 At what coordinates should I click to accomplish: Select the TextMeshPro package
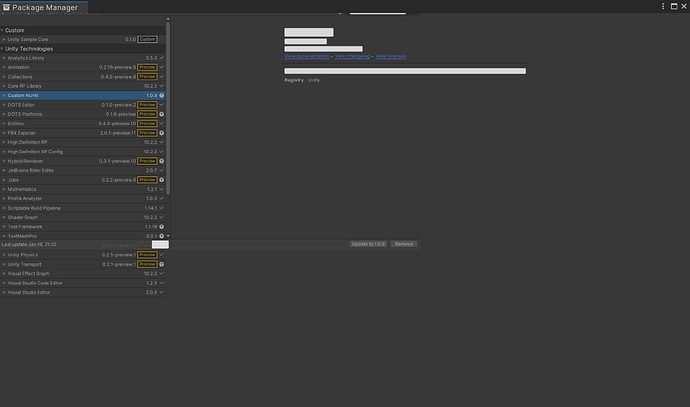(83, 236)
